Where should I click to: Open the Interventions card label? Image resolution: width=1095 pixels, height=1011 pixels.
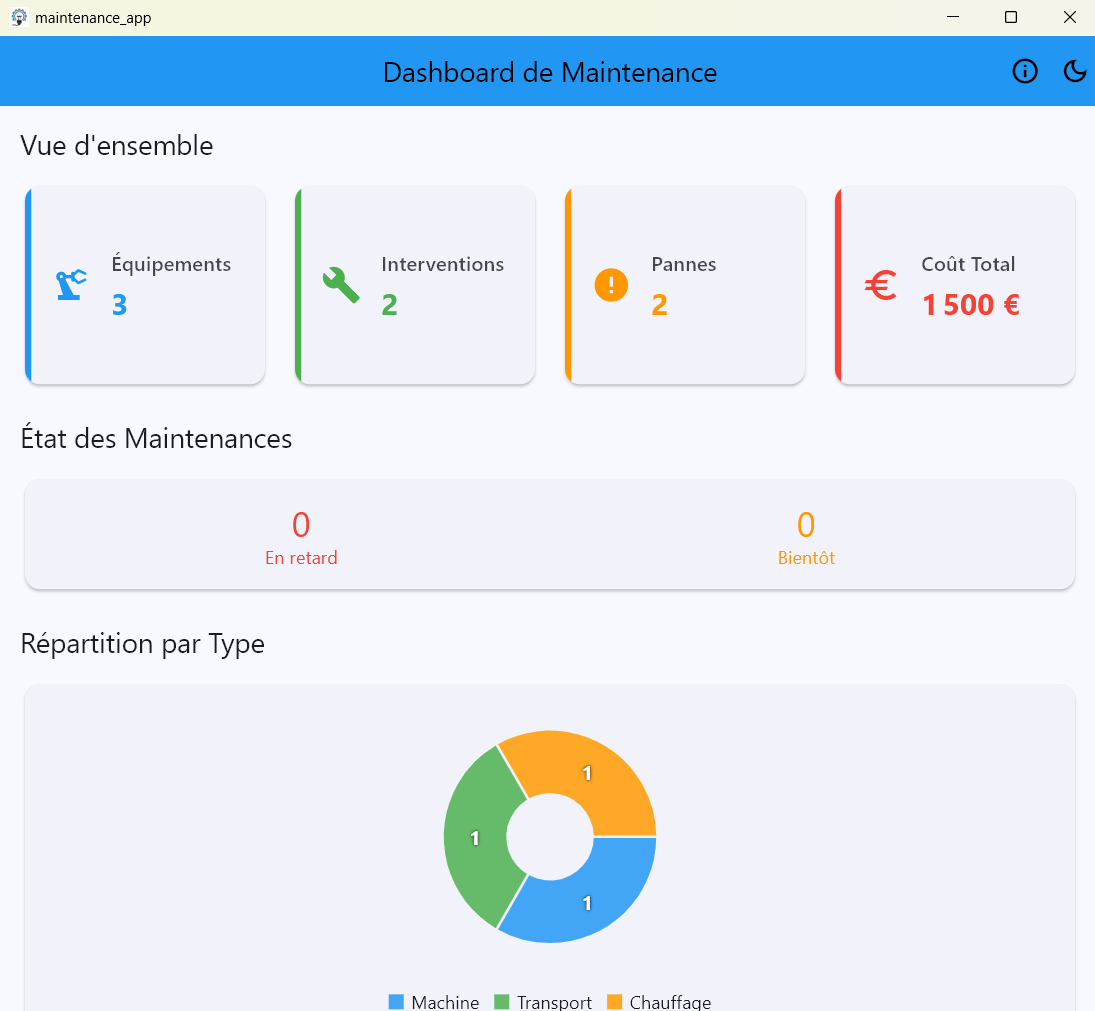[443, 265]
